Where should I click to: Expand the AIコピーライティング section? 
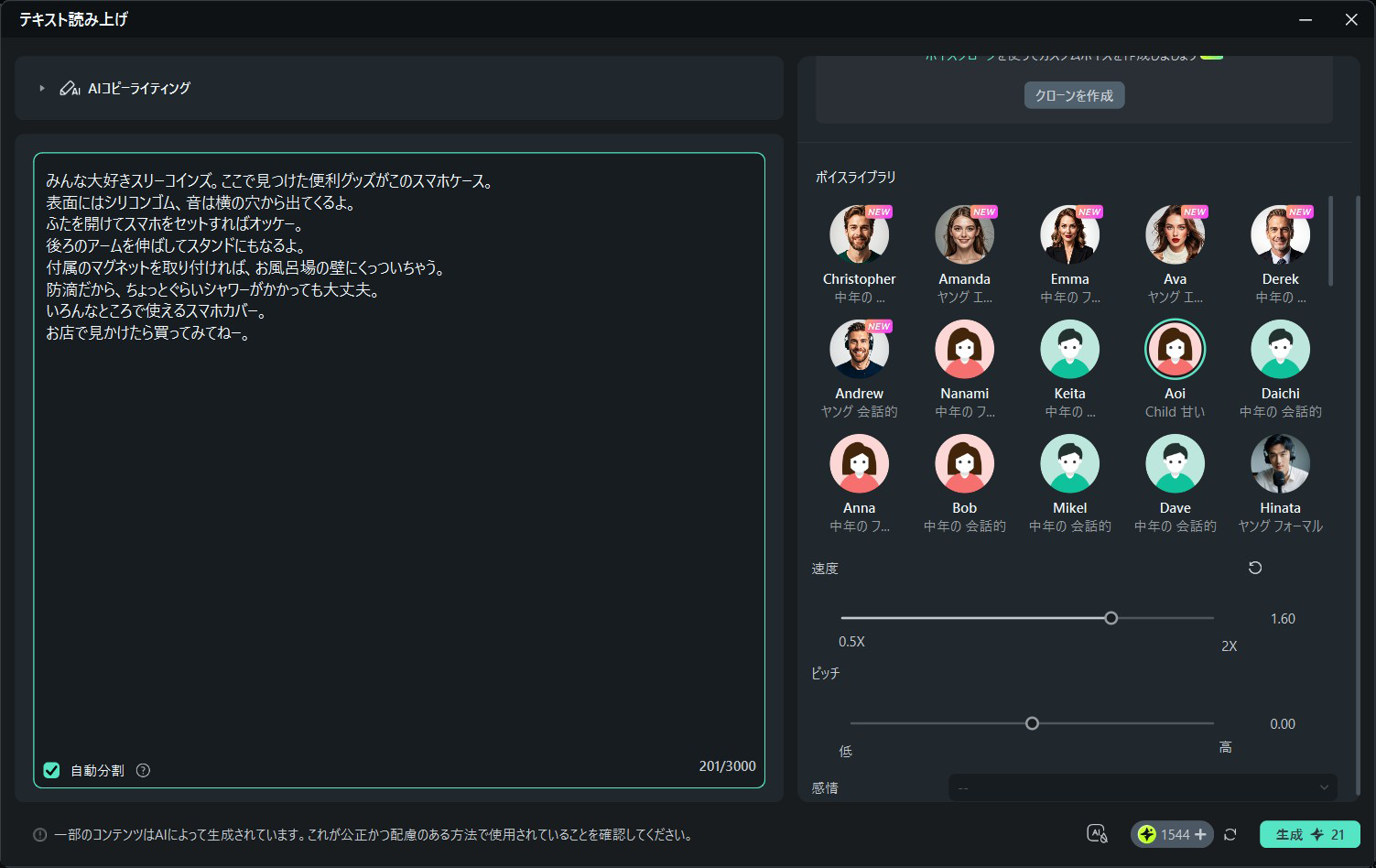(40, 88)
